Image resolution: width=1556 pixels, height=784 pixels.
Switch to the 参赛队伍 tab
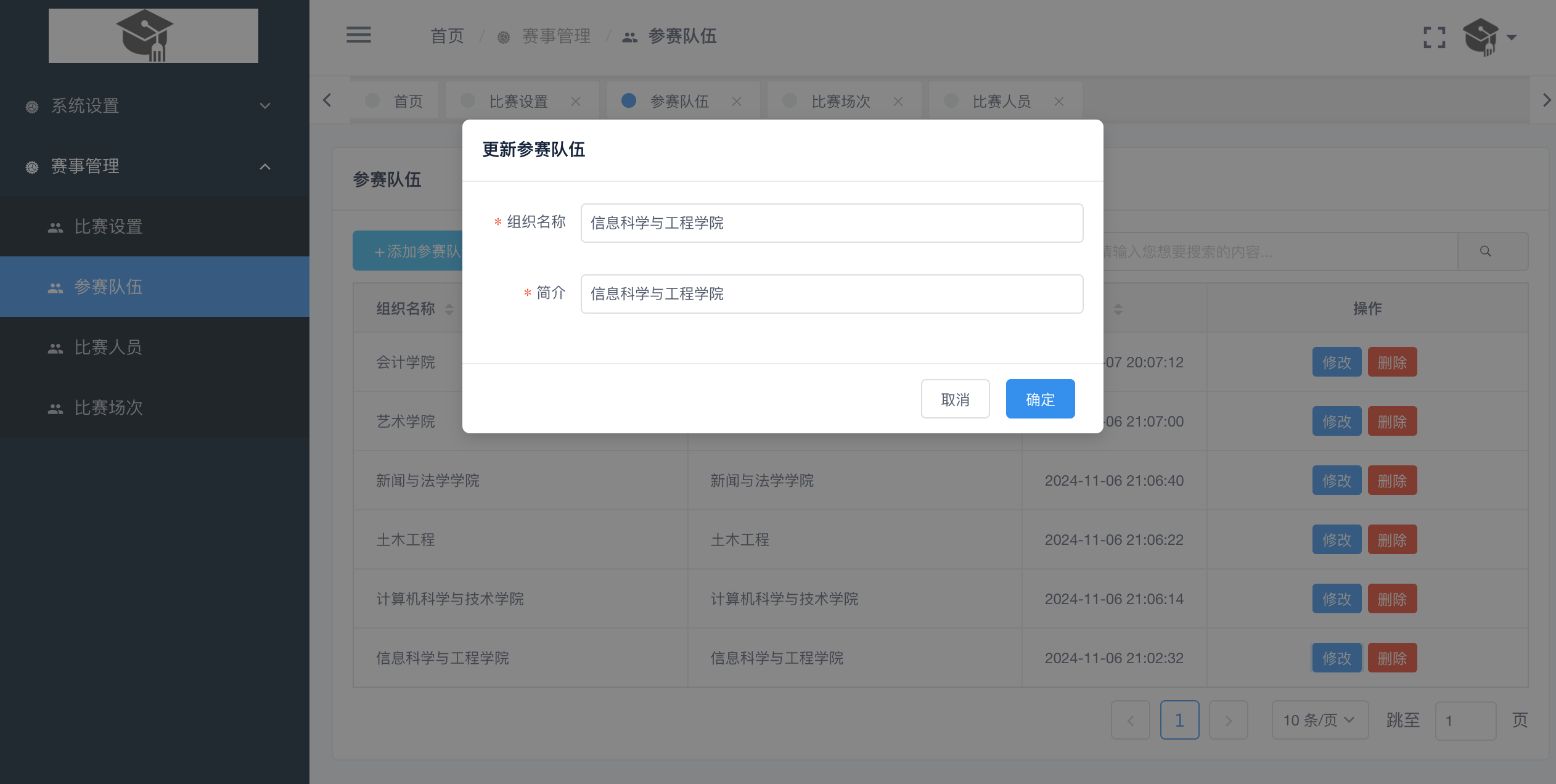(679, 101)
